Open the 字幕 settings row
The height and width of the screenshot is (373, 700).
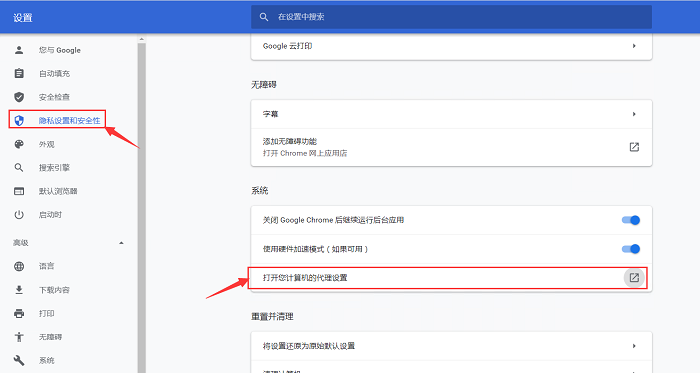click(x=451, y=114)
